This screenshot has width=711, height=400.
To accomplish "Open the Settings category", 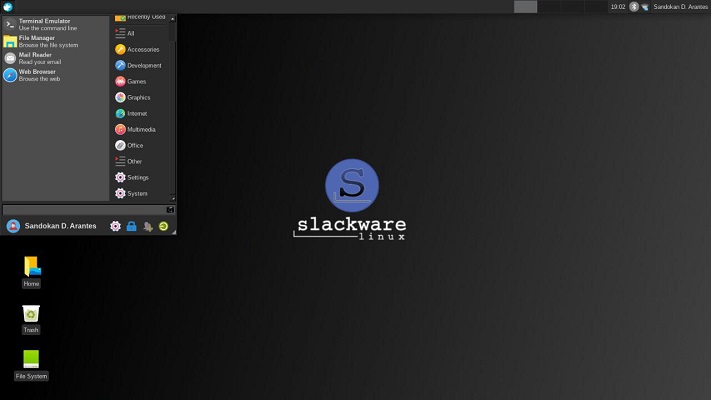I will [141, 177].
